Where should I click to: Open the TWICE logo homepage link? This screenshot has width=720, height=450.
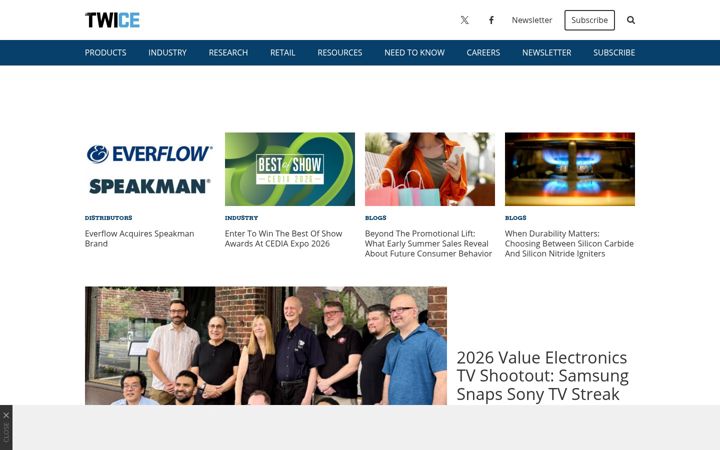(112, 20)
